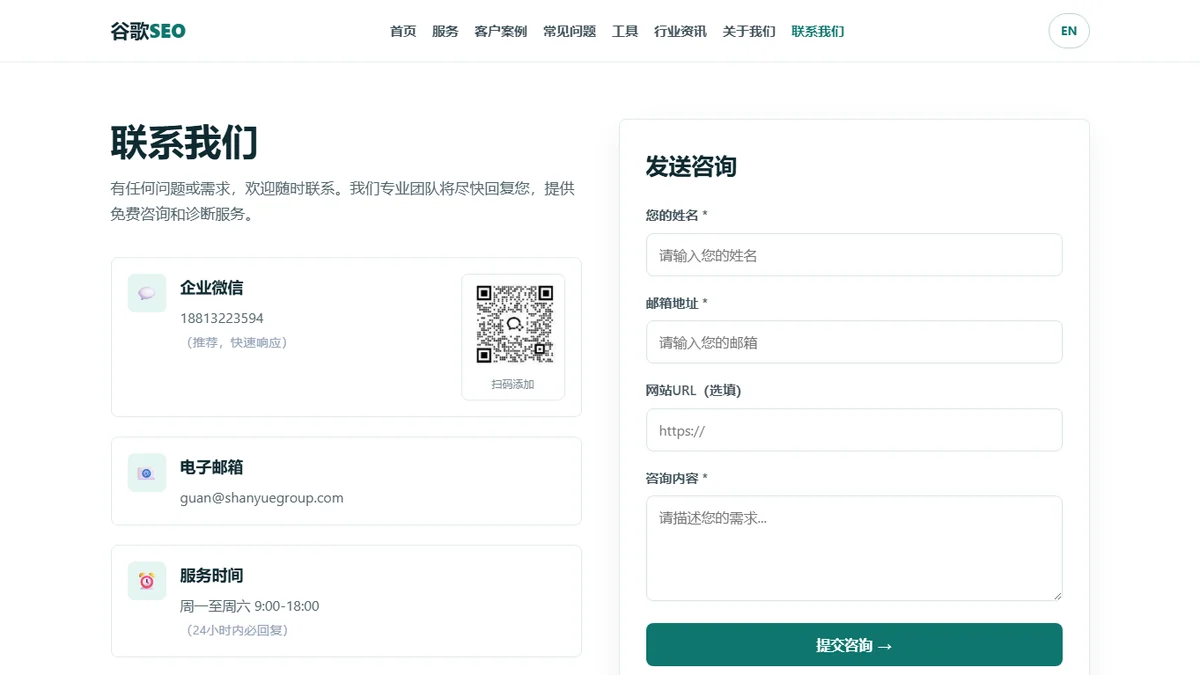Click the 企业微信 card heading
The image size is (1200, 675).
[x=212, y=288]
